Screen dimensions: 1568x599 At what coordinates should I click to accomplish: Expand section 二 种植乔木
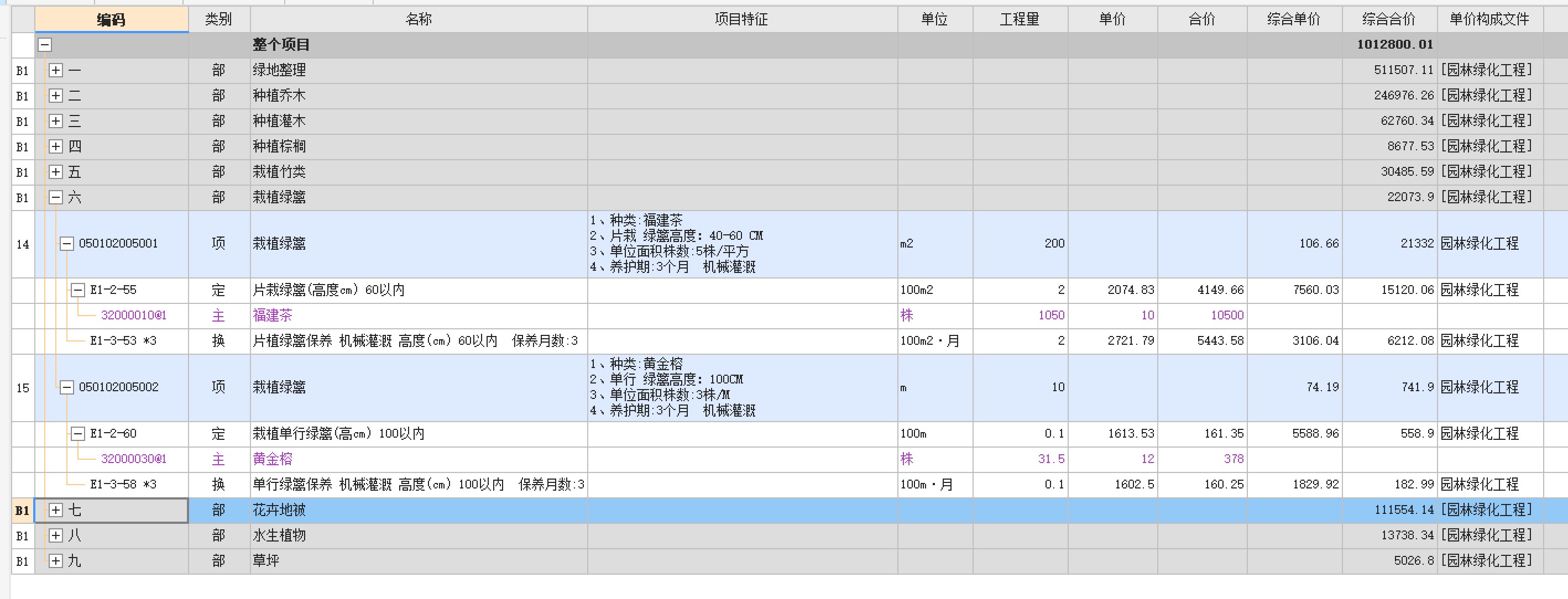(x=55, y=96)
